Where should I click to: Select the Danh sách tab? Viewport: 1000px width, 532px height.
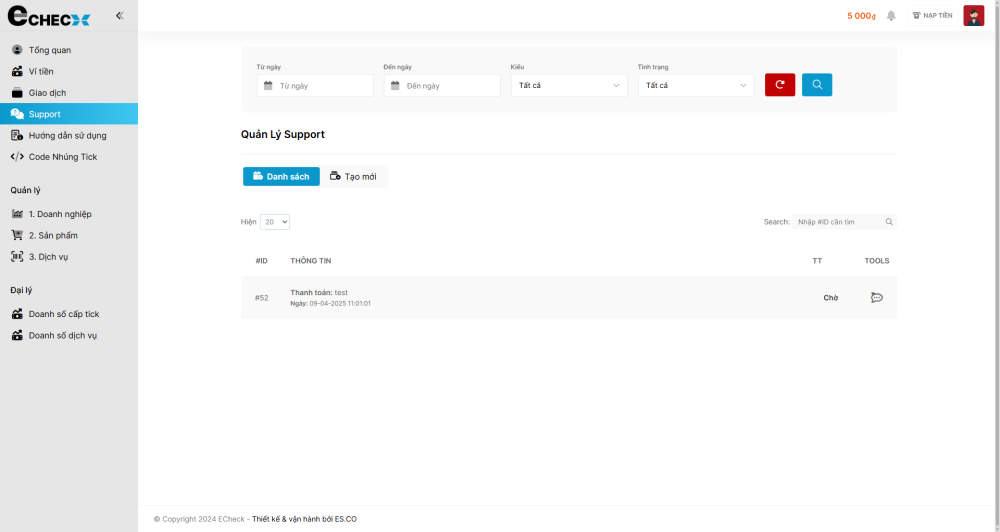pyautogui.click(x=281, y=177)
